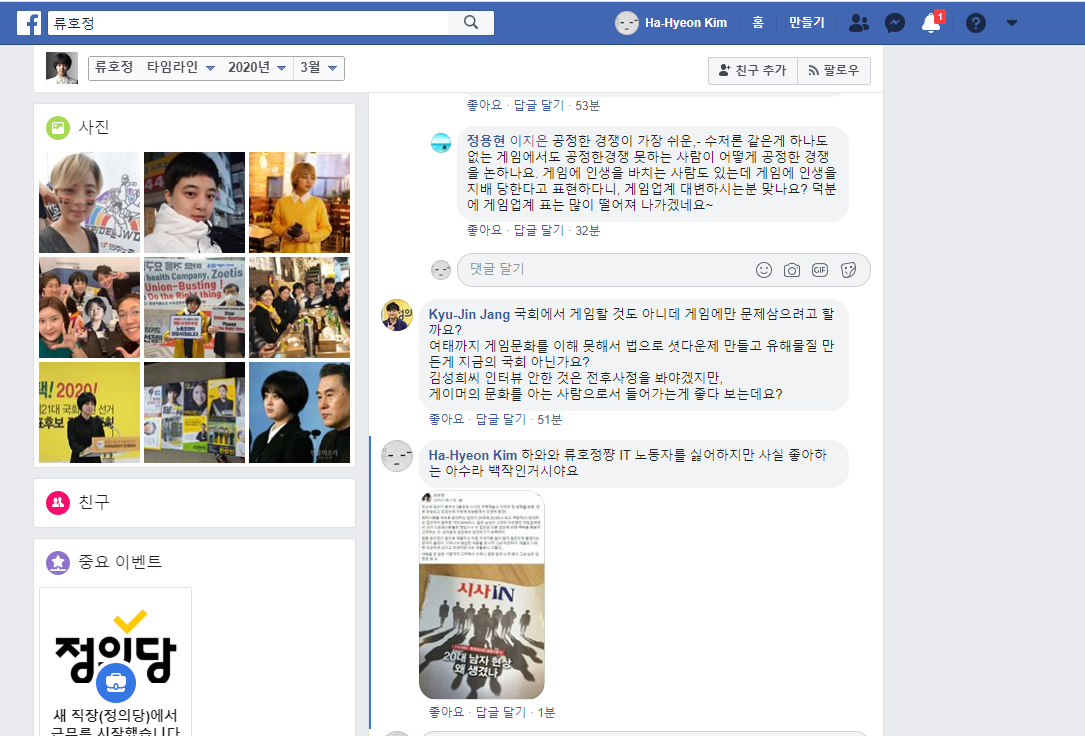The height and width of the screenshot is (736, 1085).
Task: Open sticker picker in reply box
Action: coord(848,270)
